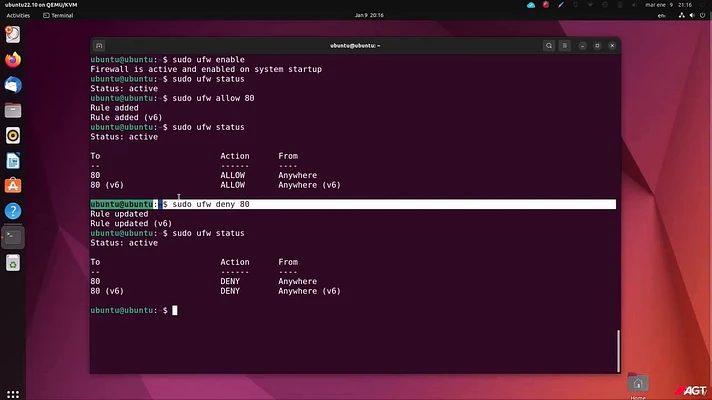Image resolution: width=712 pixels, height=400 pixels.
Task: Open Help from the dock
Action: point(13,211)
